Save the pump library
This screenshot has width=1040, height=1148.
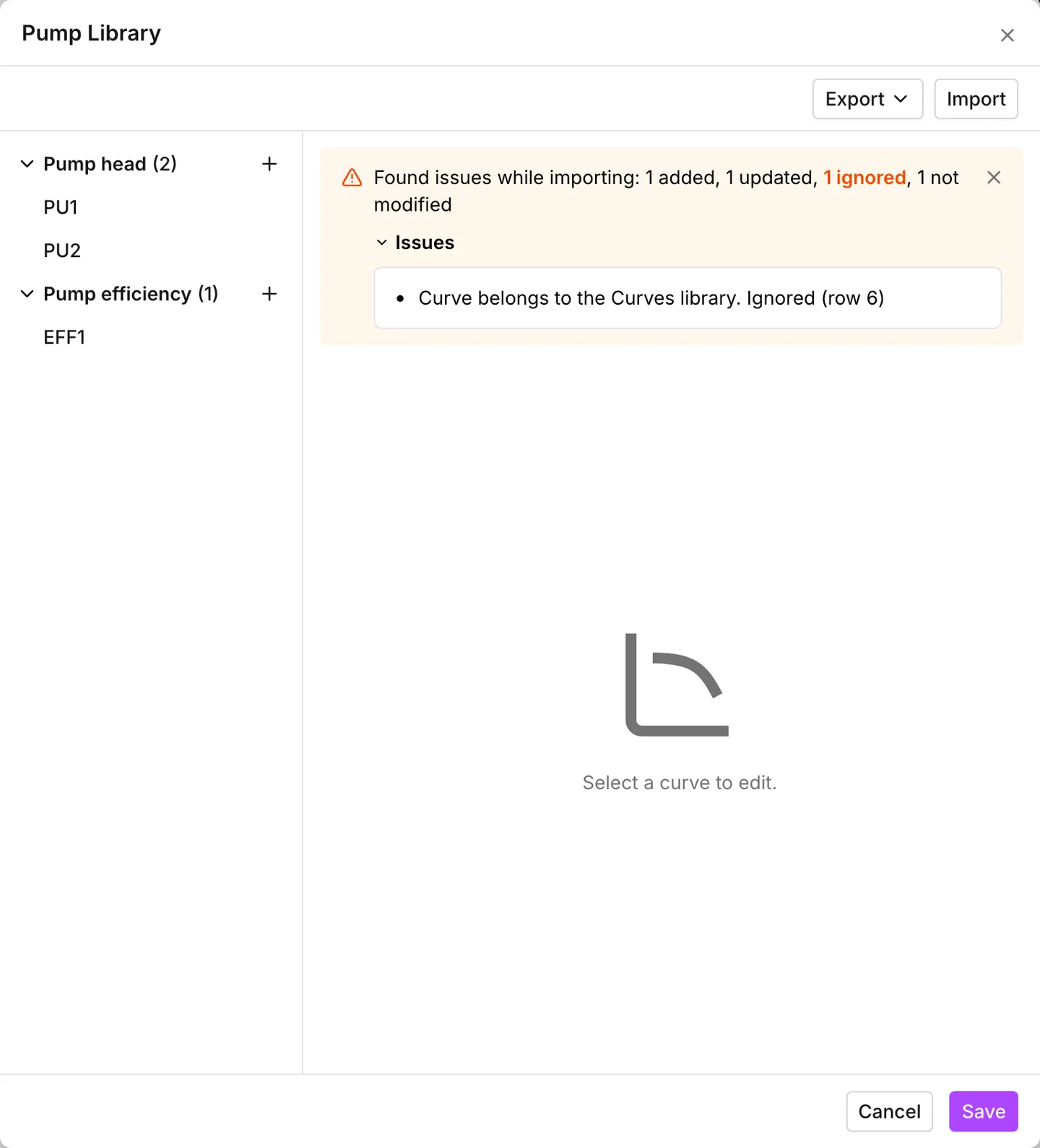point(983,1111)
